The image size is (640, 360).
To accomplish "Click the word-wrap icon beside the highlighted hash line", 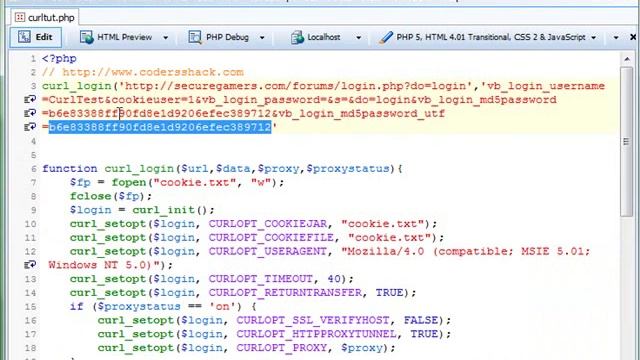I will (x=30, y=127).
